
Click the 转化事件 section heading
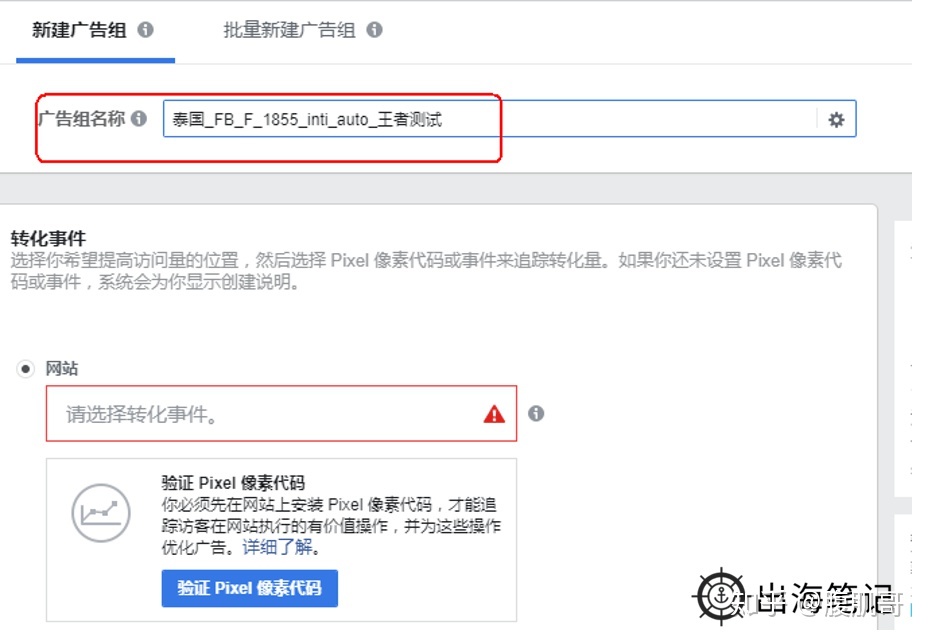pos(49,239)
